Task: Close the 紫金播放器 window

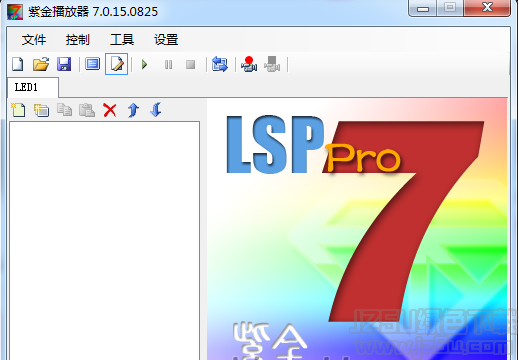Action: pyautogui.click(x=487, y=8)
